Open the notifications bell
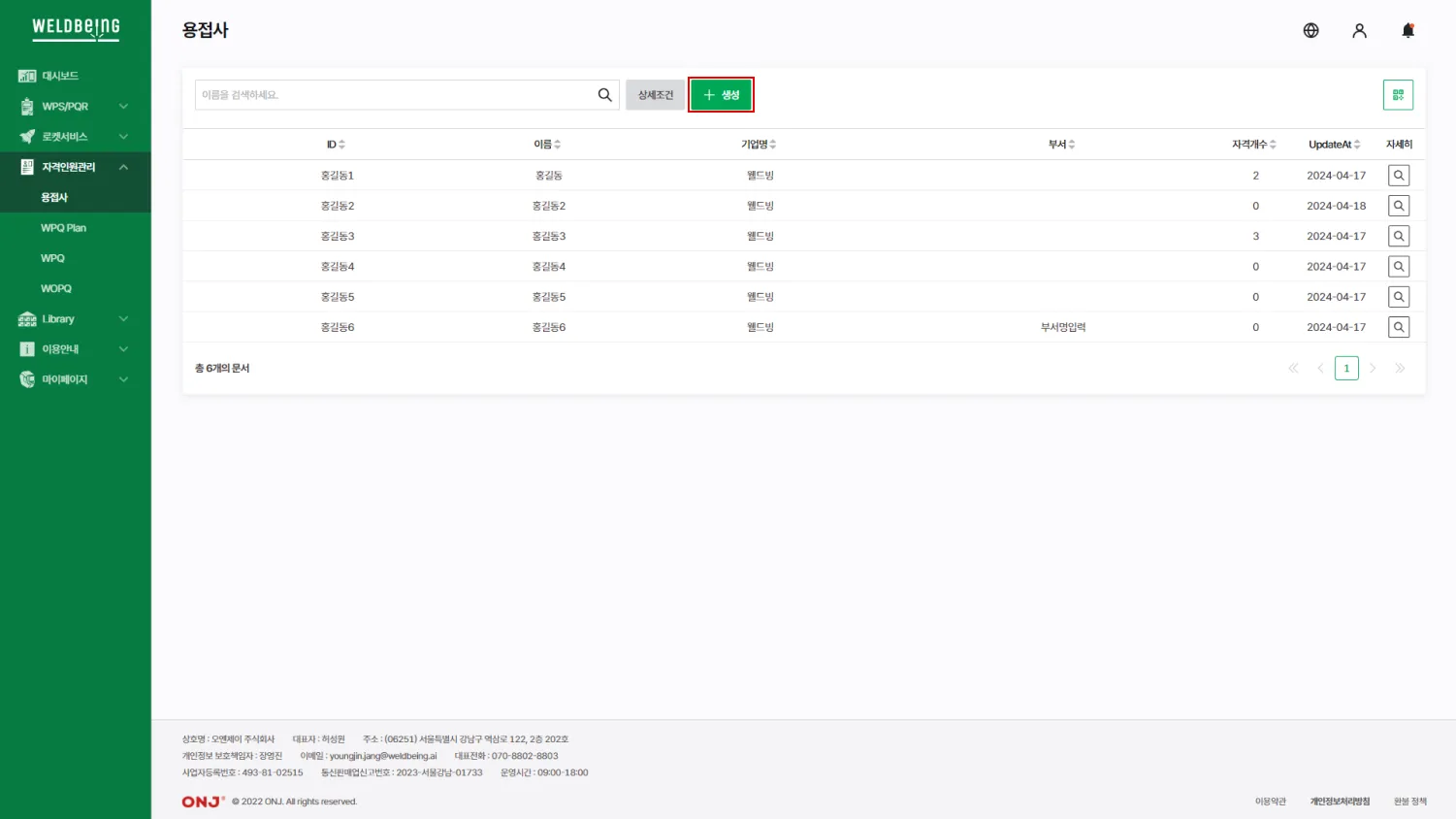Image resolution: width=1456 pixels, height=819 pixels. (1407, 30)
